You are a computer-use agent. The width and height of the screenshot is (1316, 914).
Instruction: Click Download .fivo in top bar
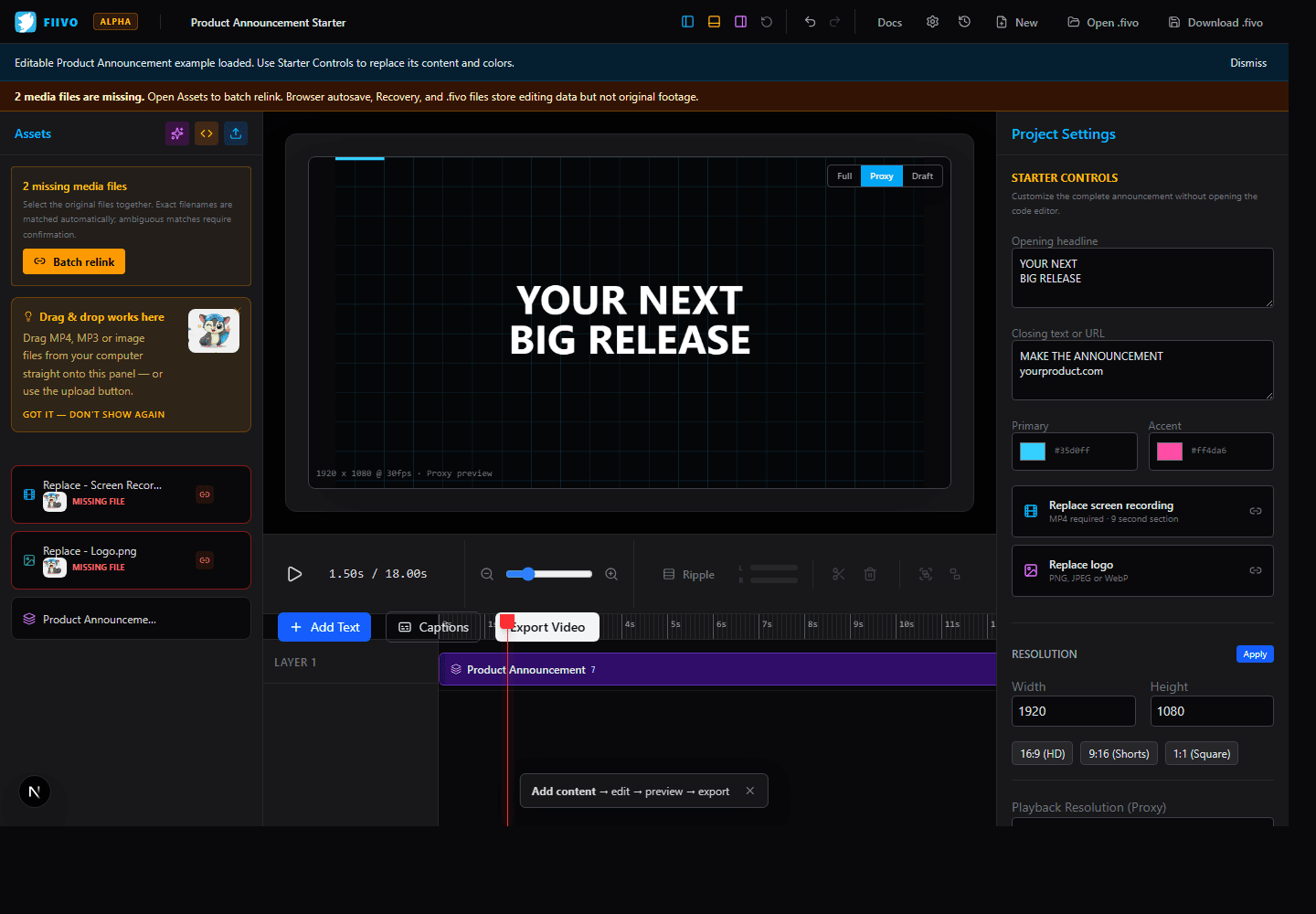click(1215, 23)
